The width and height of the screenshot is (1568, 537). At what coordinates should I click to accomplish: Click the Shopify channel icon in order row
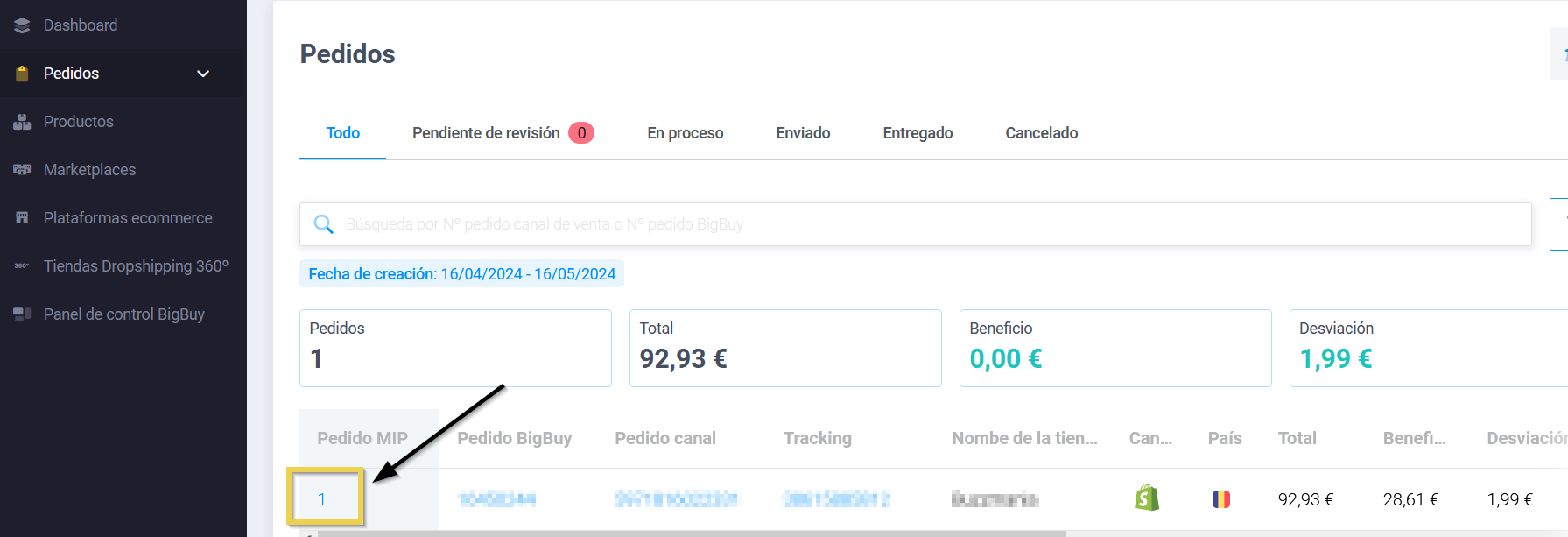click(x=1147, y=498)
